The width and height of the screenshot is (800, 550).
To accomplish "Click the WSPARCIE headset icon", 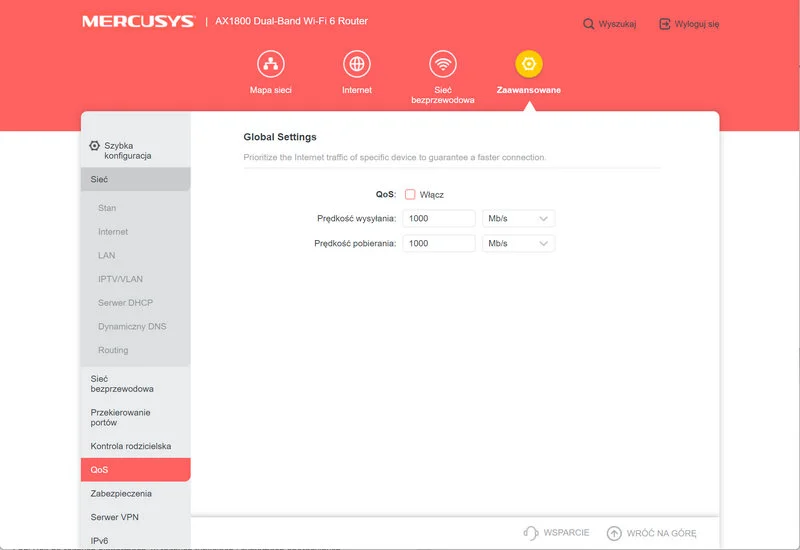I will tap(531, 533).
